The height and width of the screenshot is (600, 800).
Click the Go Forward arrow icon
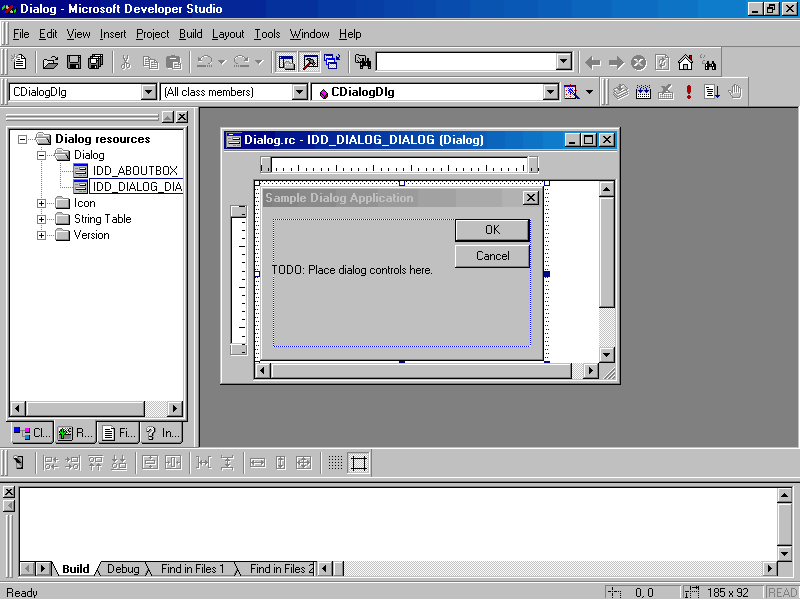pos(616,63)
